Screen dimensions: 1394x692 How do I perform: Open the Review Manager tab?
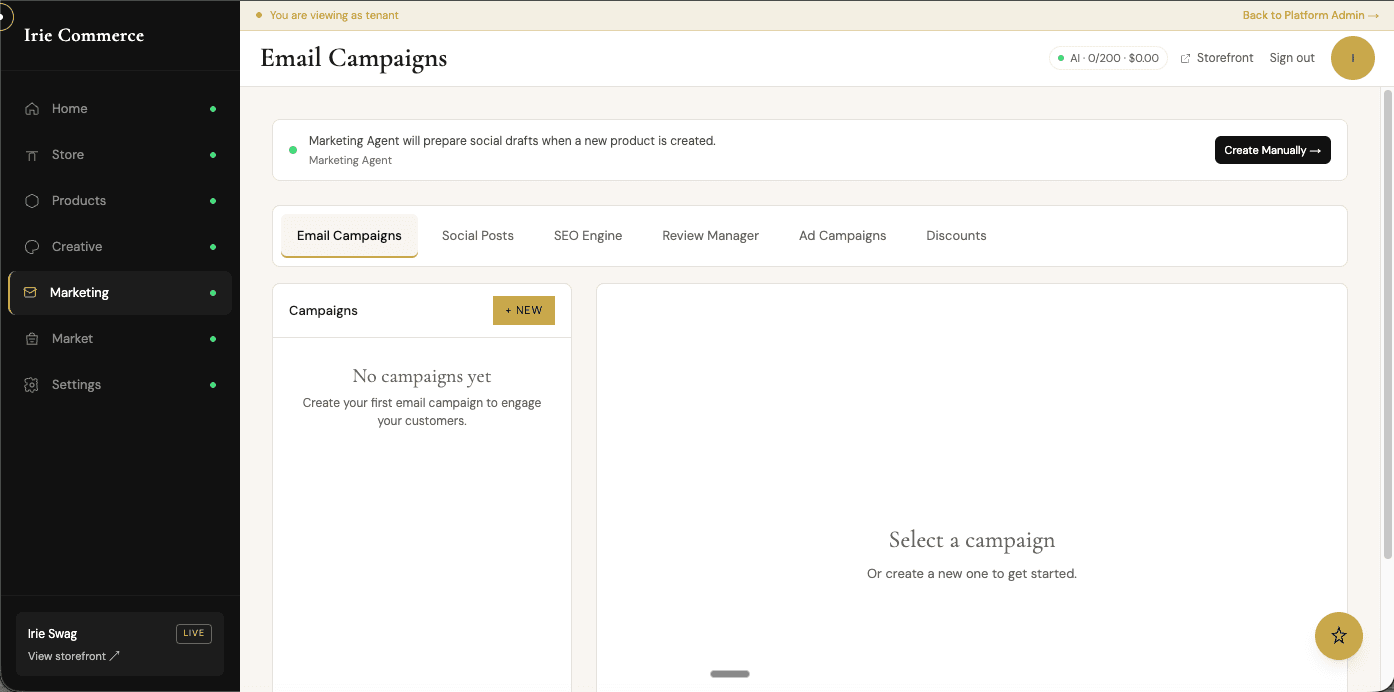coord(710,236)
